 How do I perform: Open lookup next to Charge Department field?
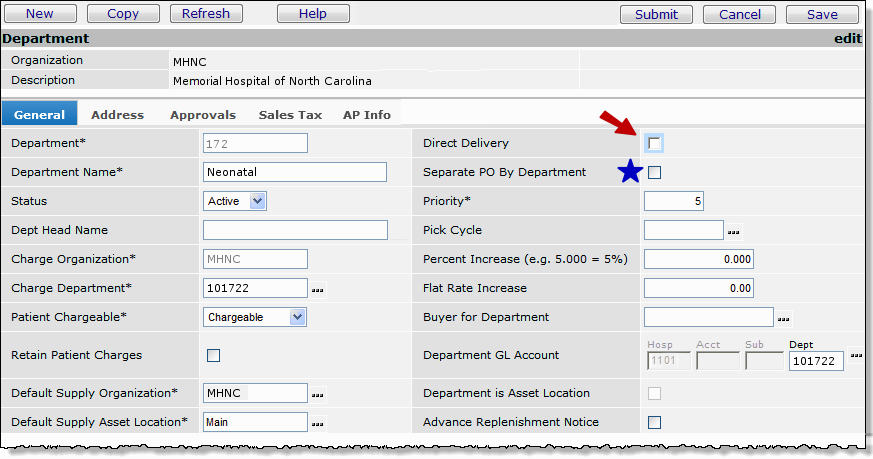click(318, 290)
